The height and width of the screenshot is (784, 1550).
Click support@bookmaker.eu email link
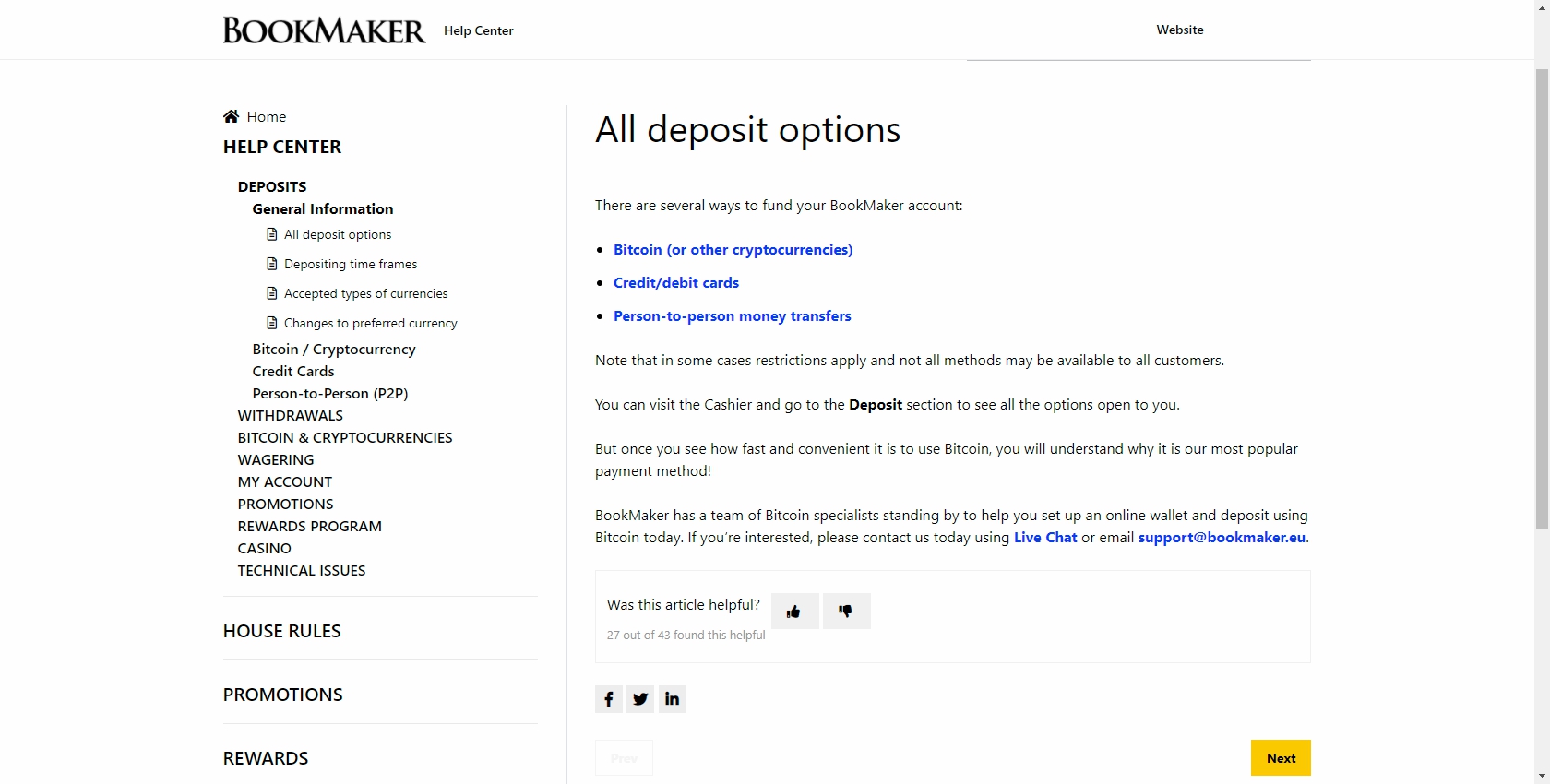click(x=1222, y=537)
